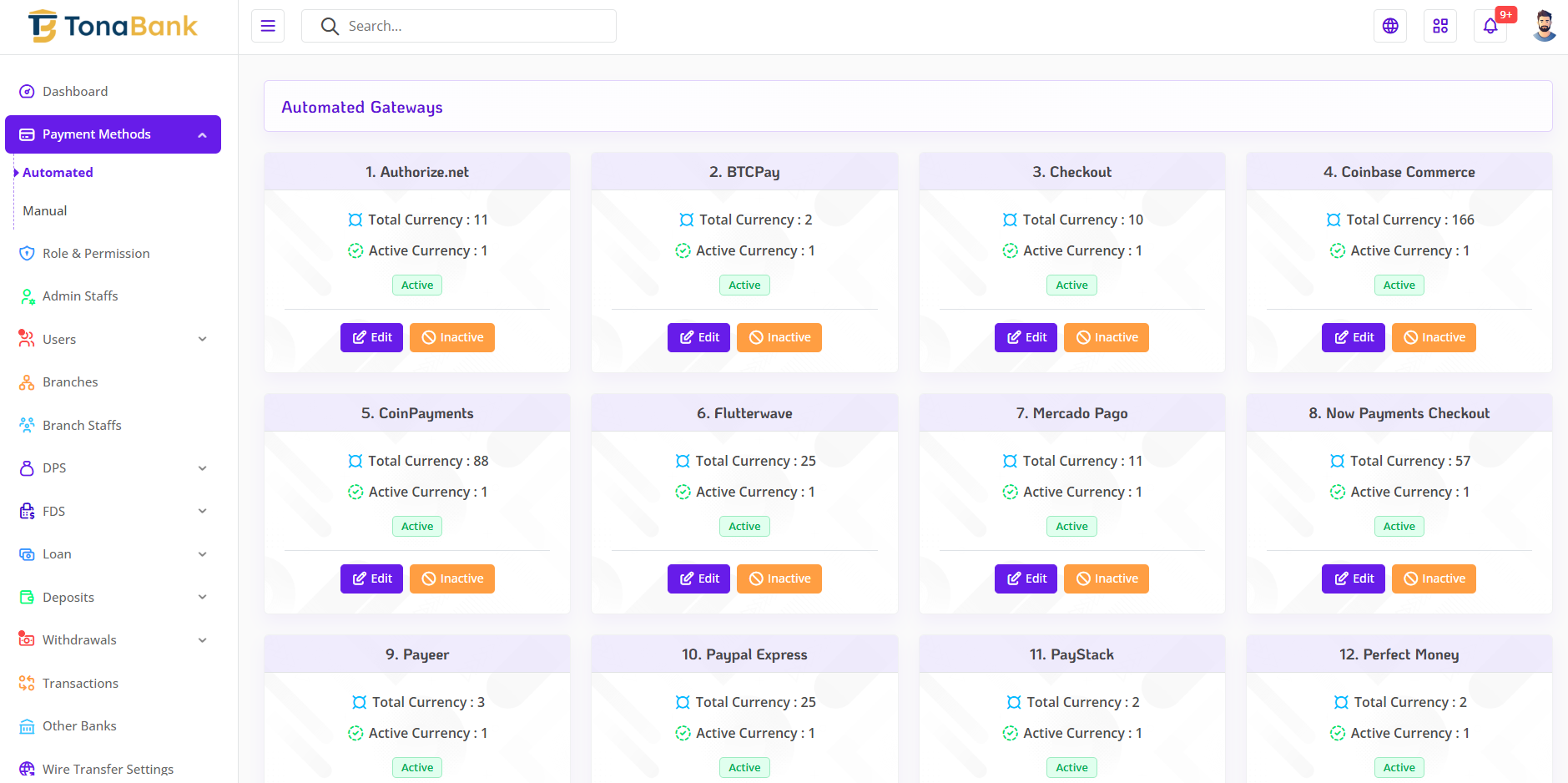The height and width of the screenshot is (783, 1568).
Task: Mark Coinbase Commerce as Inactive
Action: point(1434,337)
